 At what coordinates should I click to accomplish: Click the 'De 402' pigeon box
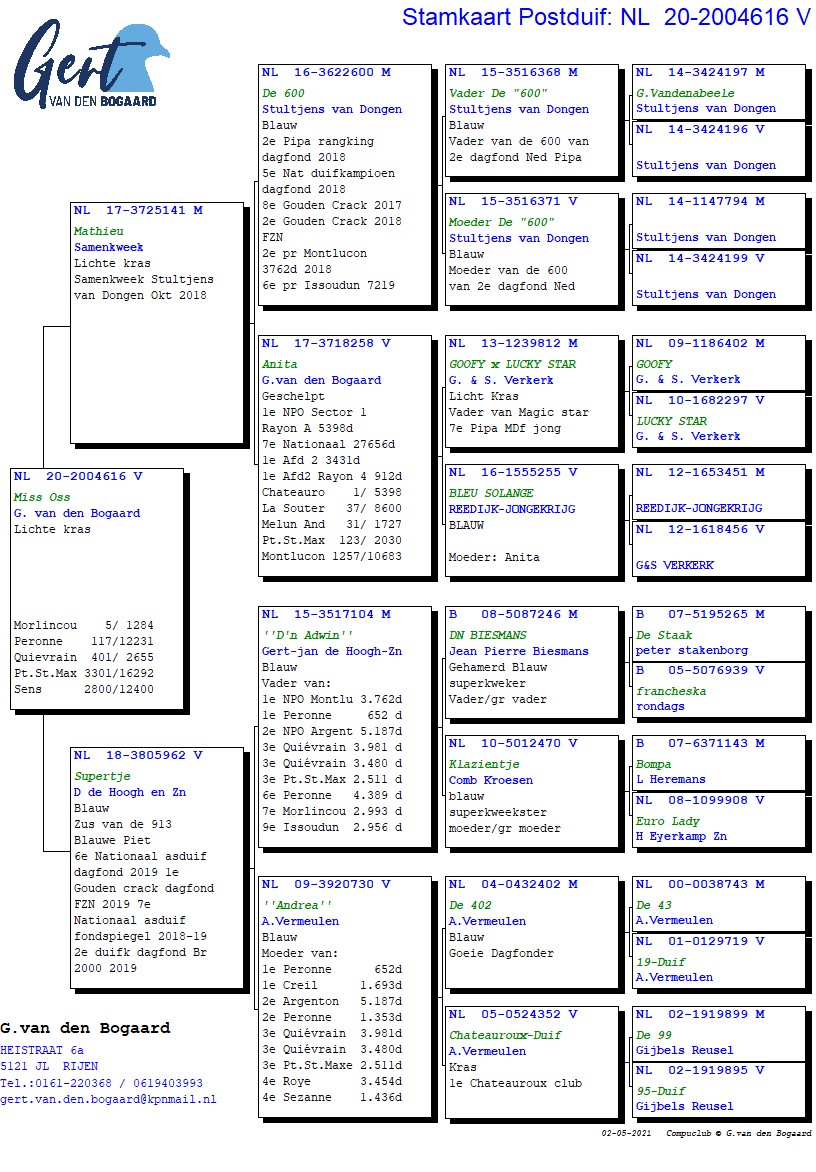click(x=531, y=931)
